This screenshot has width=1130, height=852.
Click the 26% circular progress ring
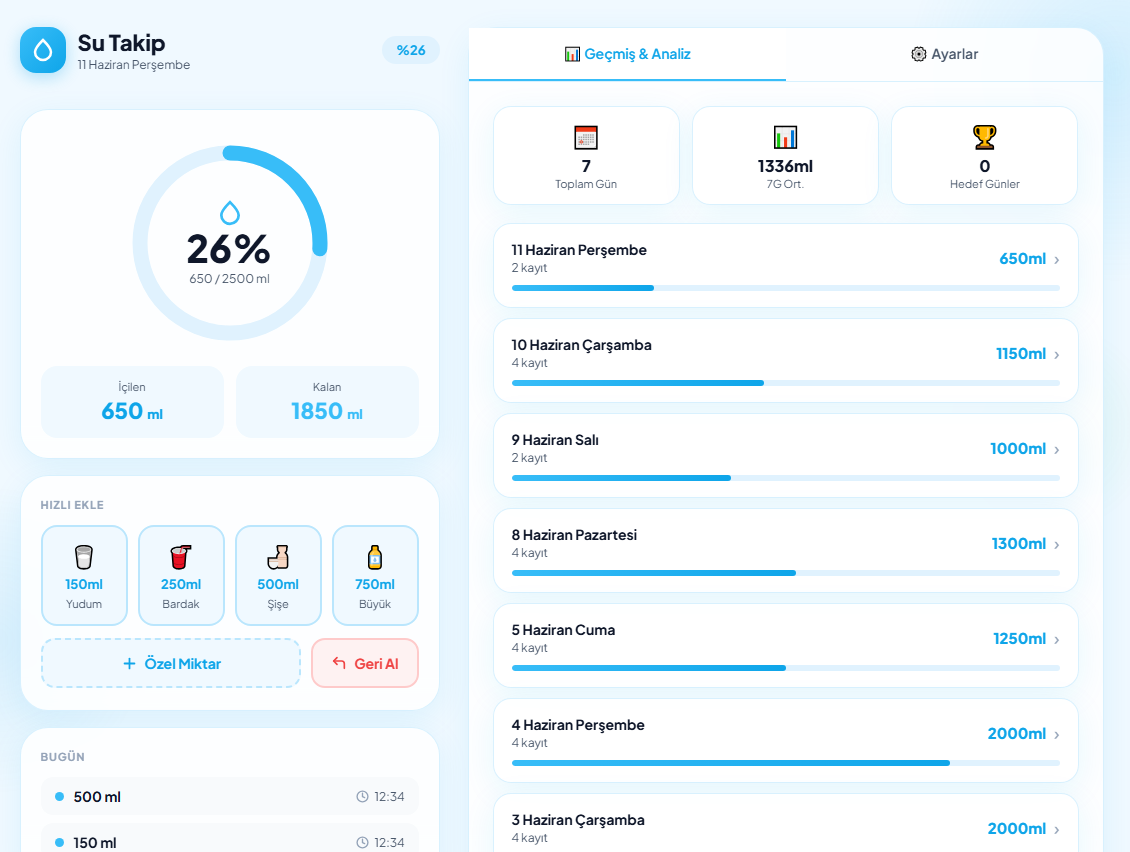(x=230, y=243)
